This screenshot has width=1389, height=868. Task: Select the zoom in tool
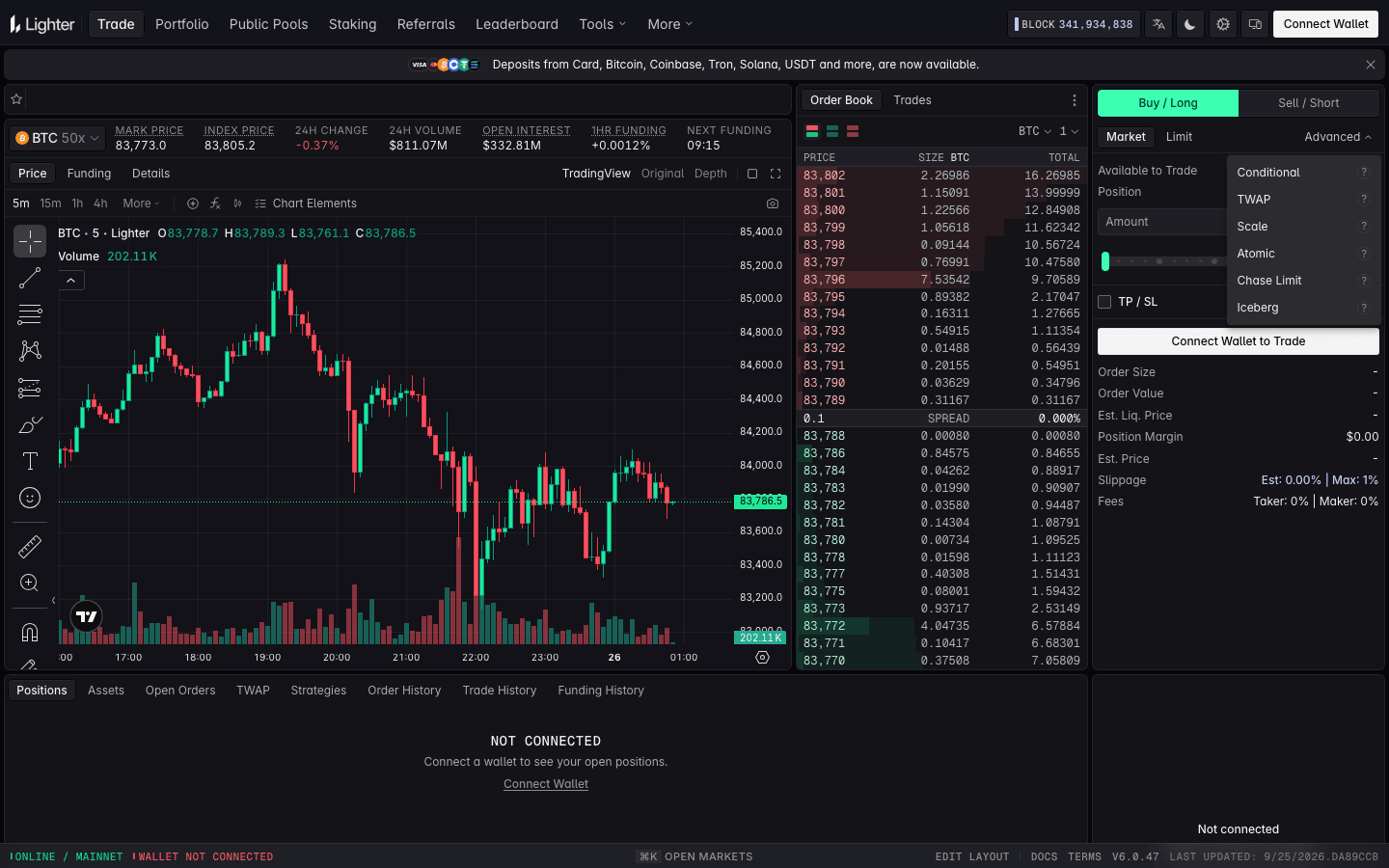tap(30, 583)
